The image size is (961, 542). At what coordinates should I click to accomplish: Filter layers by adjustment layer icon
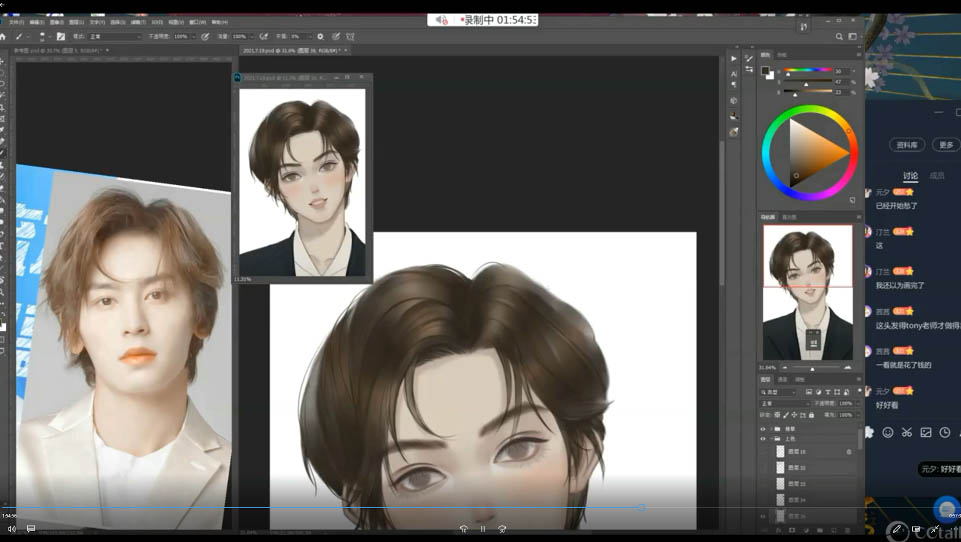point(819,392)
